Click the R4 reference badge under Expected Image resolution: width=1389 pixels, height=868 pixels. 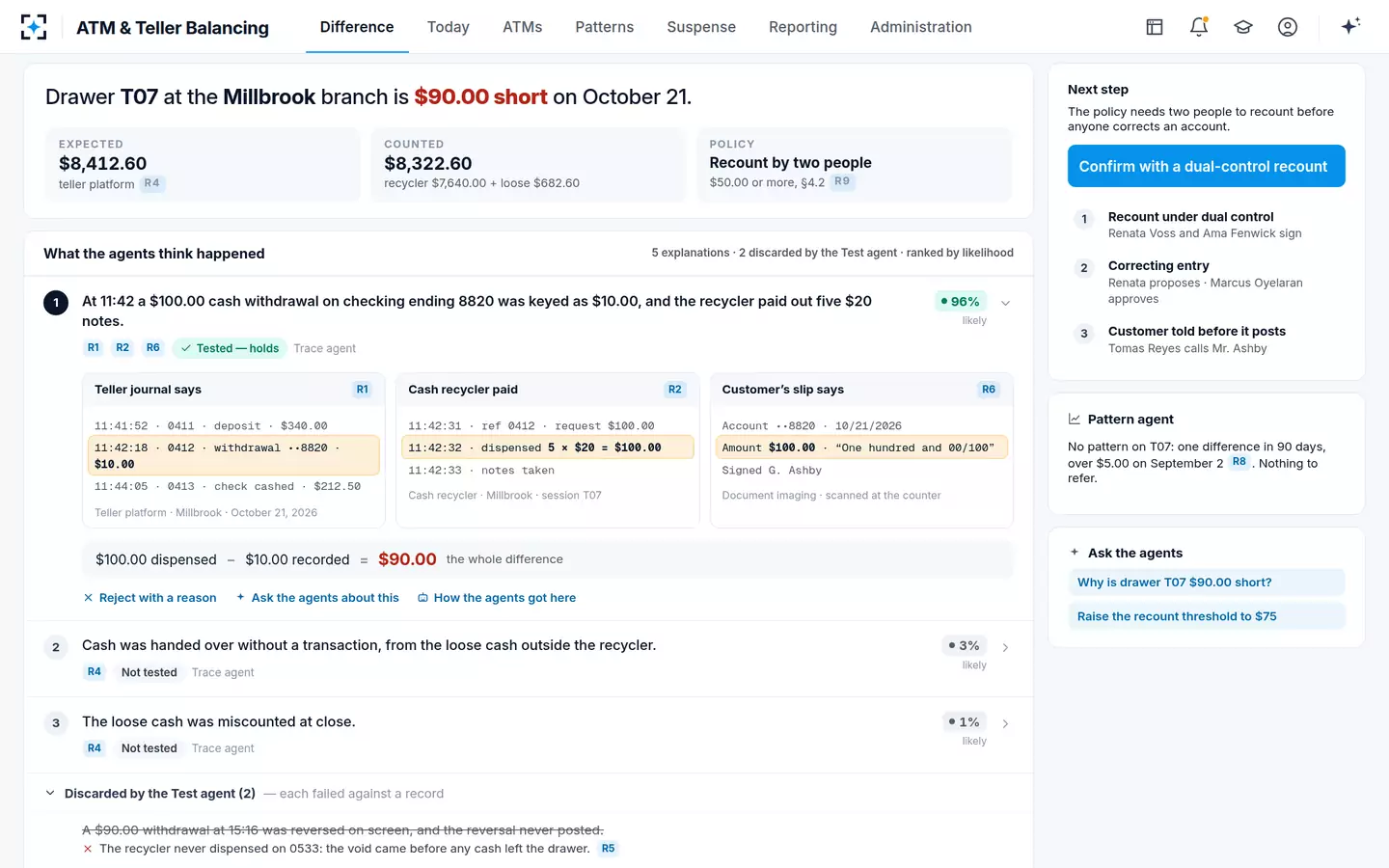point(152,183)
